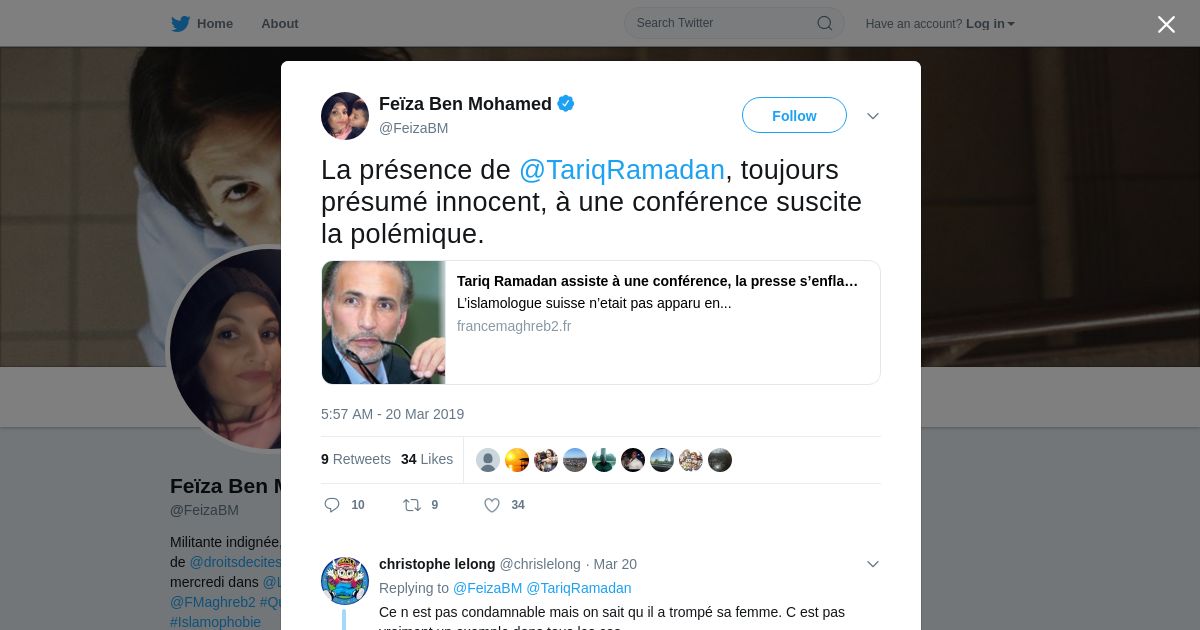The image size is (1200, 630).
Task: Click the Twitter bird Home icon
Action: 180,23
